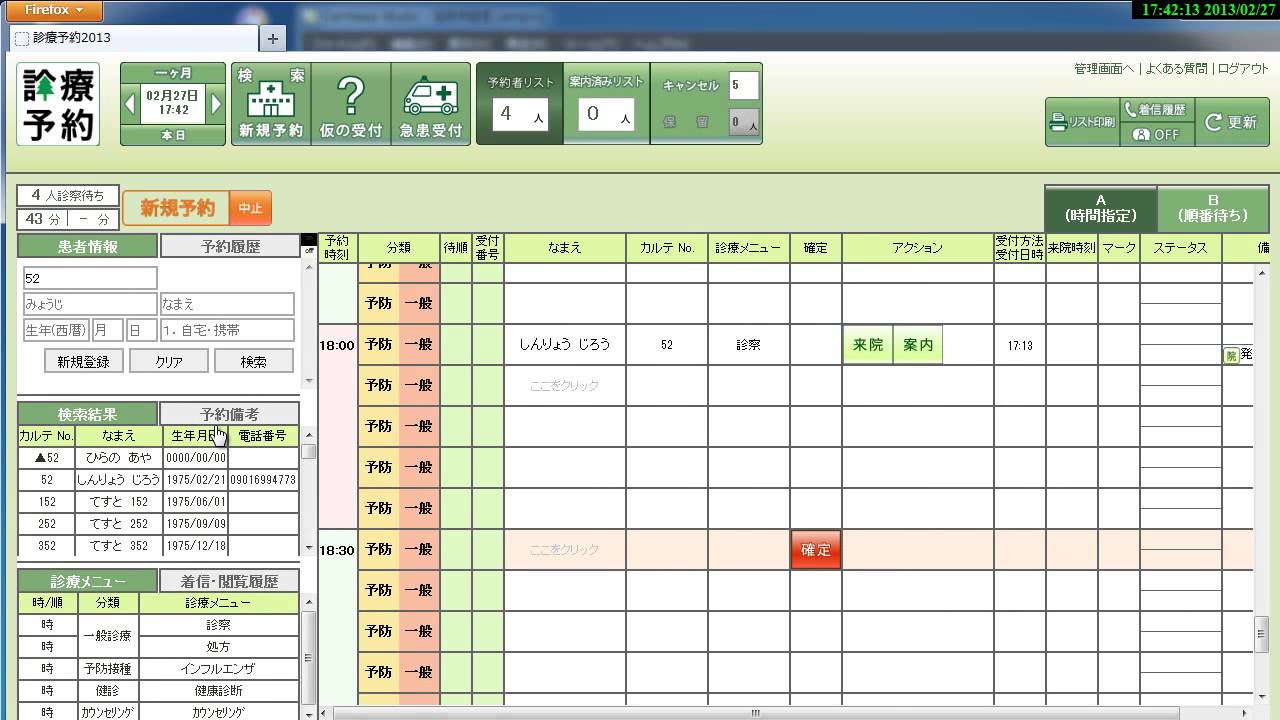Click the 検索 button in patient panel
The image size is (1280, 720).
pos(253,361)
